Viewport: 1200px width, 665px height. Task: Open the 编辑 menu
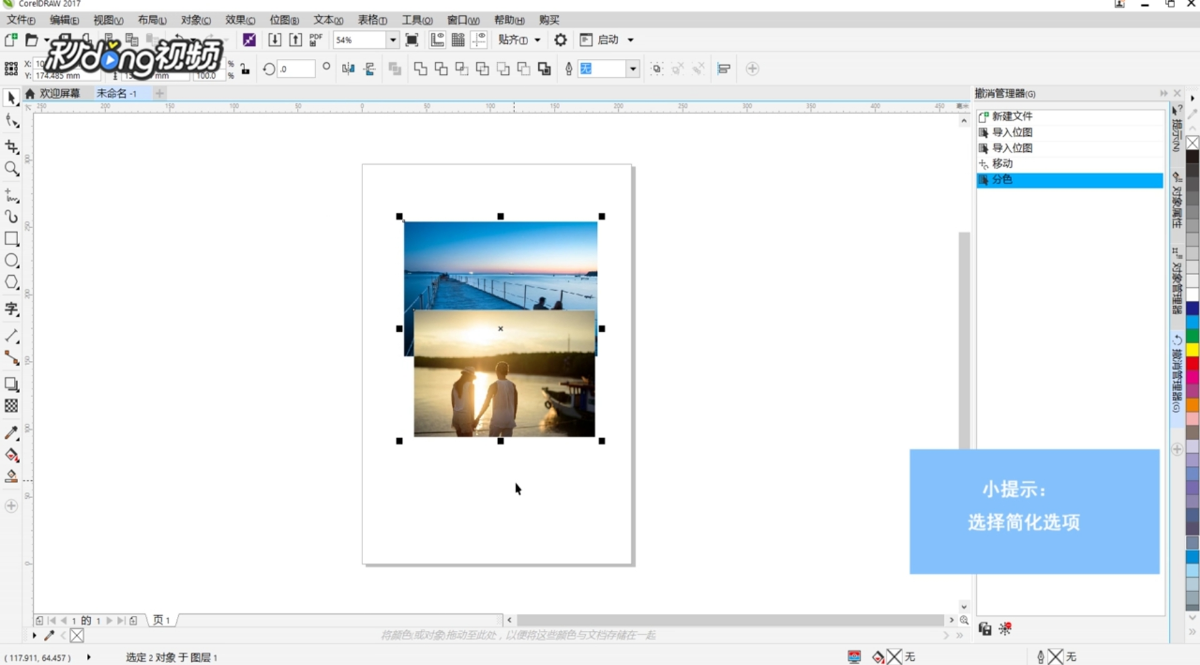(64, 20)
